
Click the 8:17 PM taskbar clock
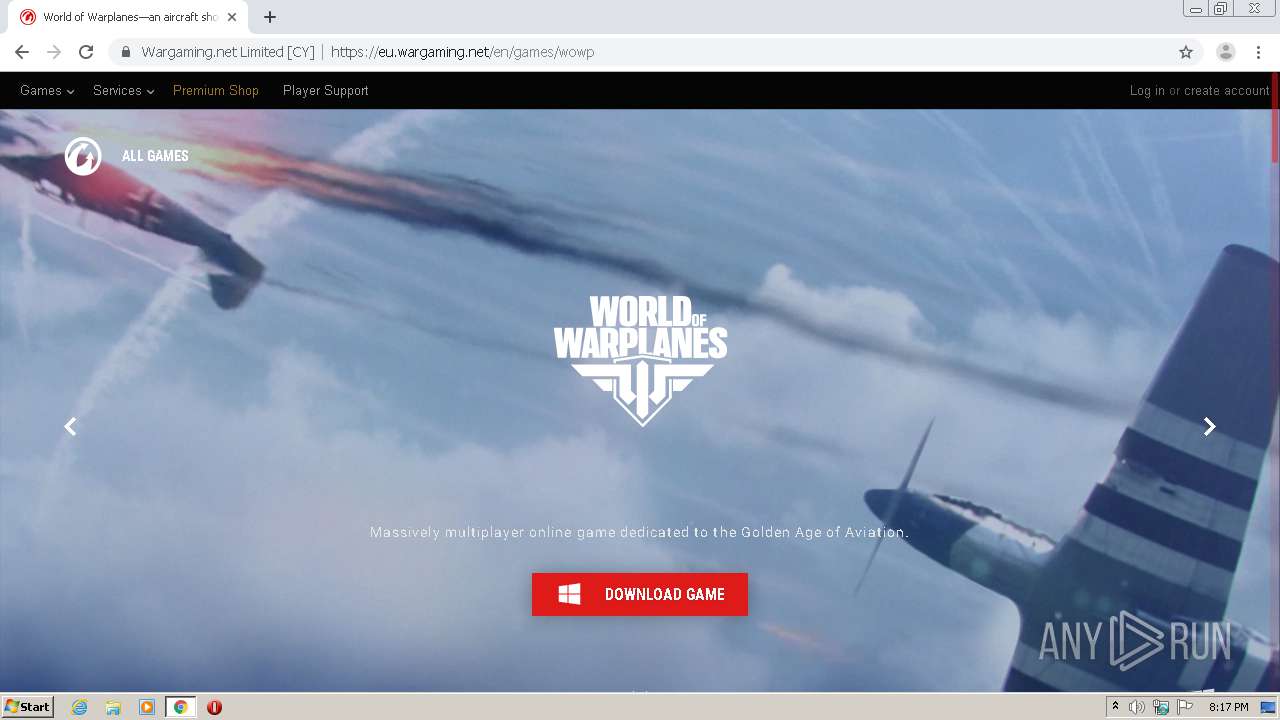pos(1228,707)
